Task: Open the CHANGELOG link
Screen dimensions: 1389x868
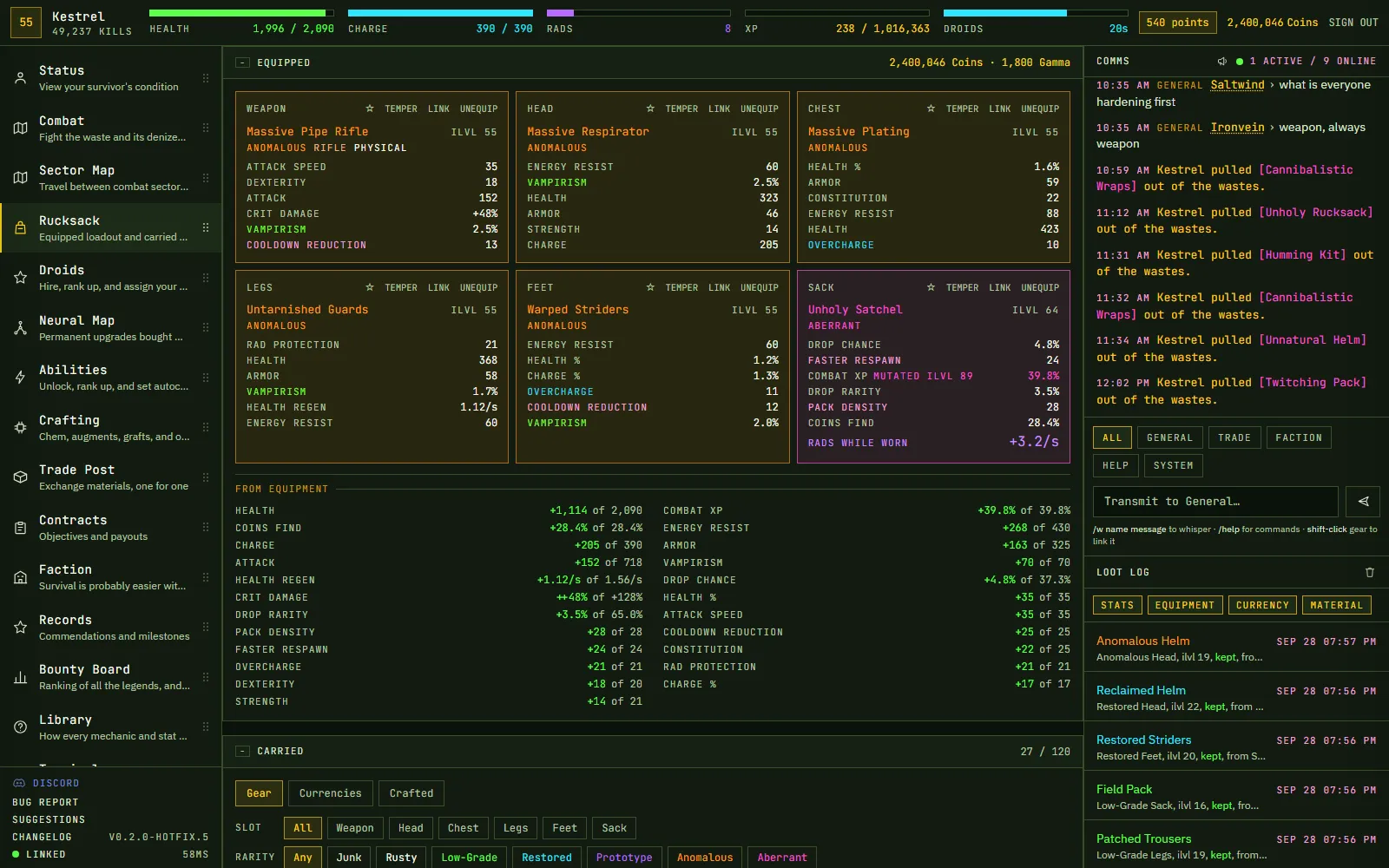Action: [x=42, y=837]
